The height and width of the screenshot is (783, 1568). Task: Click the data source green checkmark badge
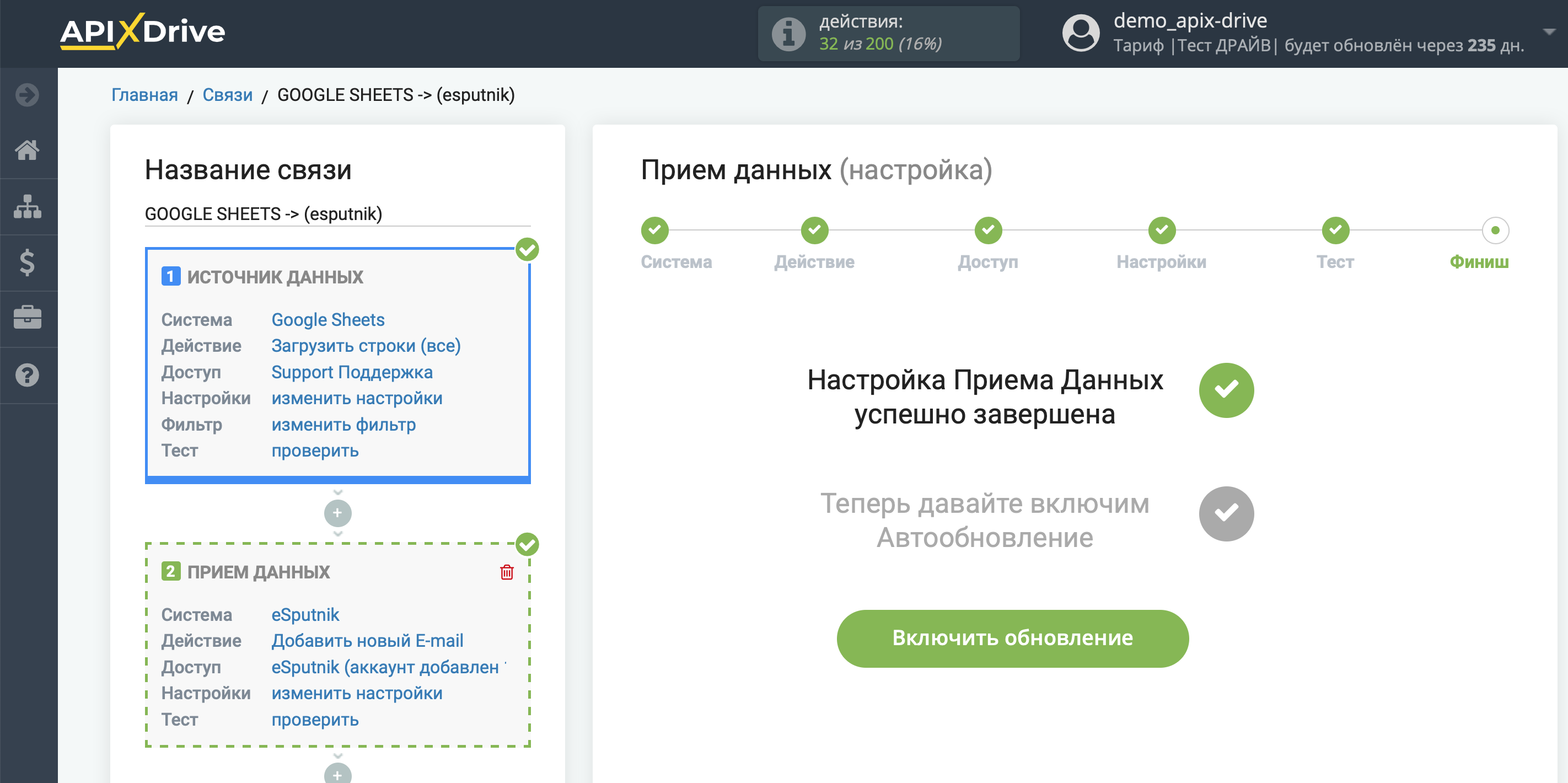coord(527,249)
